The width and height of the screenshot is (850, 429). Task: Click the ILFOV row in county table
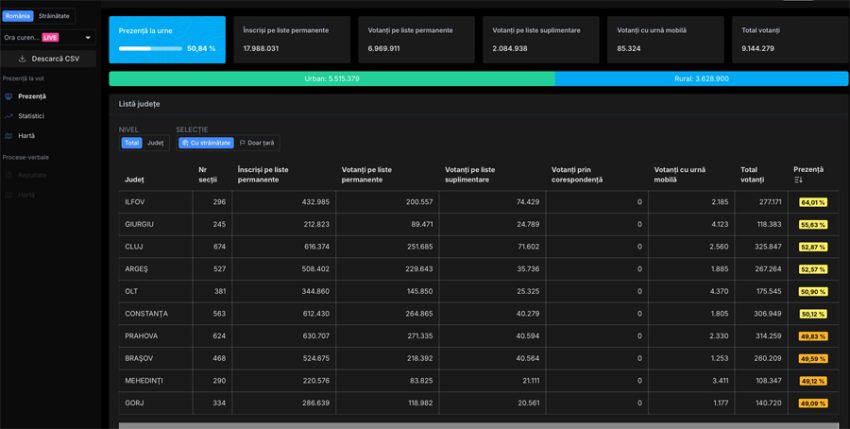(133, 203)
